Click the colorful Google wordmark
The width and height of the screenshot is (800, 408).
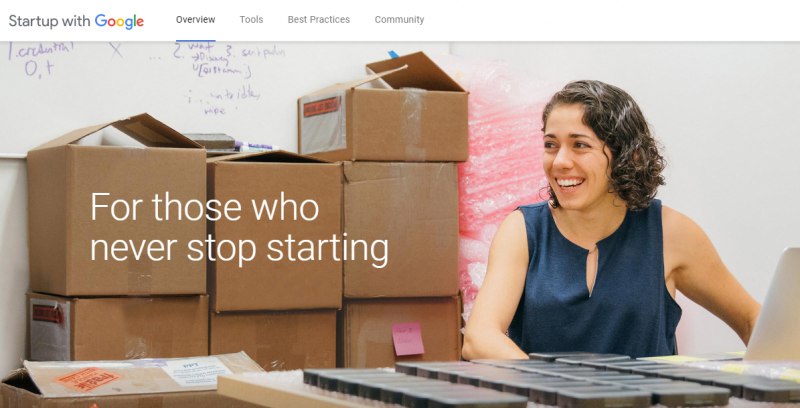click(x=119, y=21)
